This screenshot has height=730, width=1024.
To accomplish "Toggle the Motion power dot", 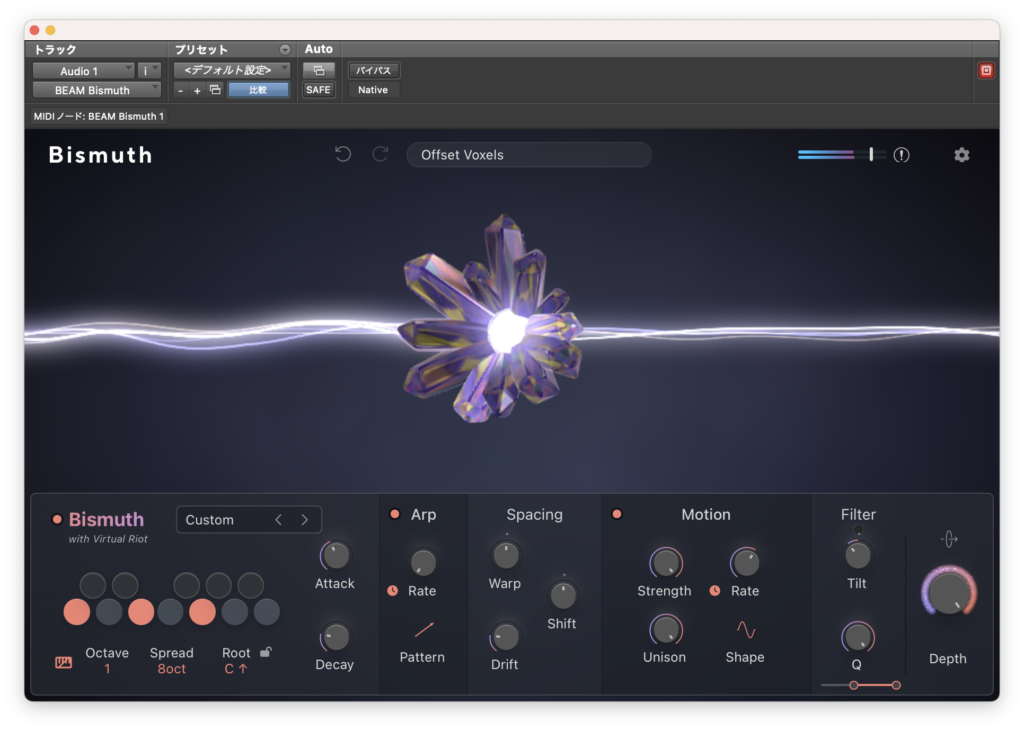I will (616, 514).
